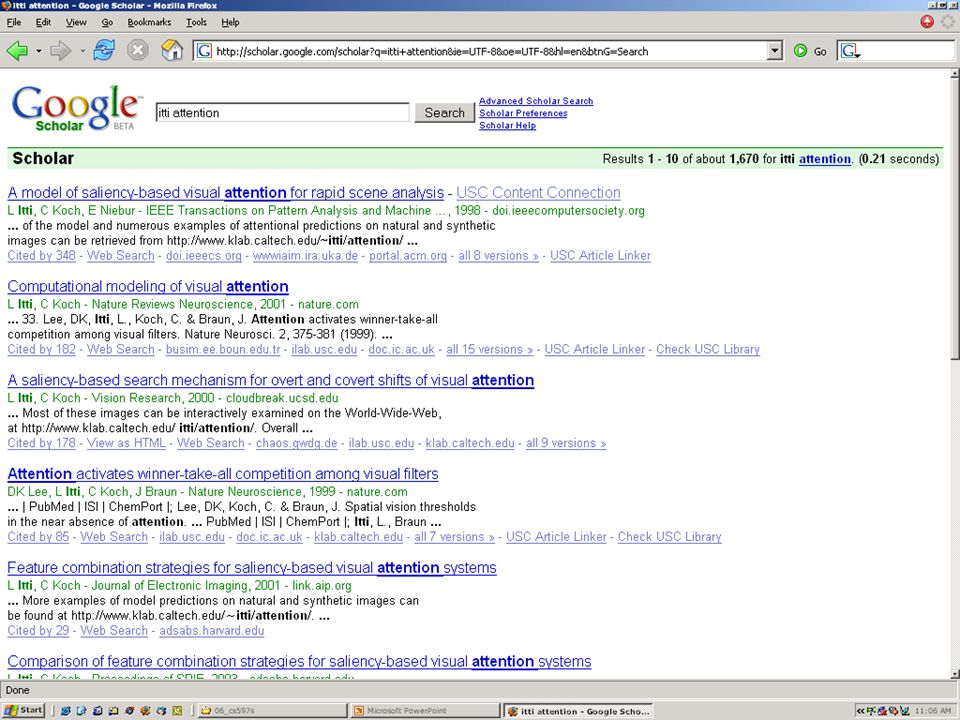Open 'A model of saliency-based visual attention' result
The width and height of the screenshot is (960, 720).
coord(226,193)
